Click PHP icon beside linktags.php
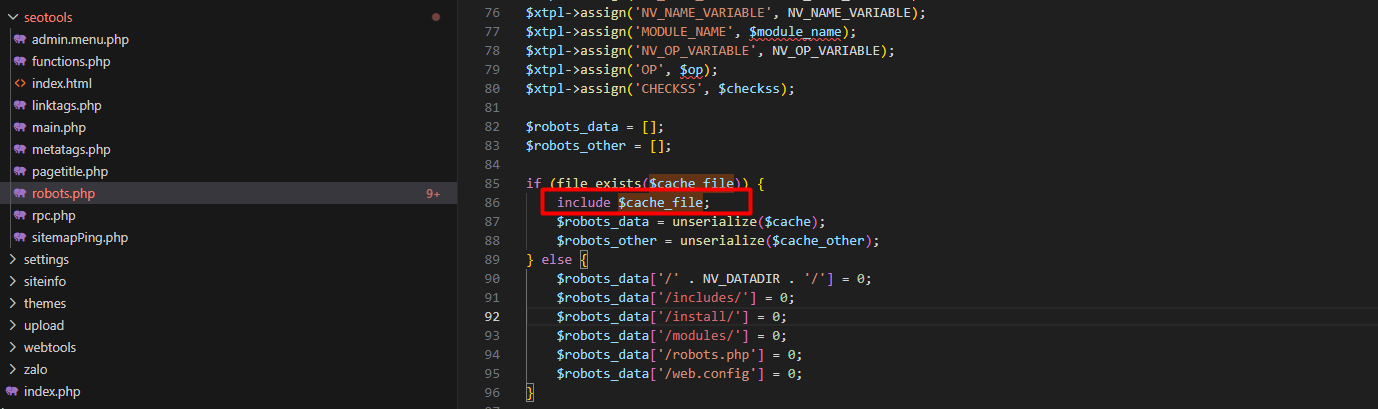The width and height of the screenshot is (1378, 409). pos(20,106)
